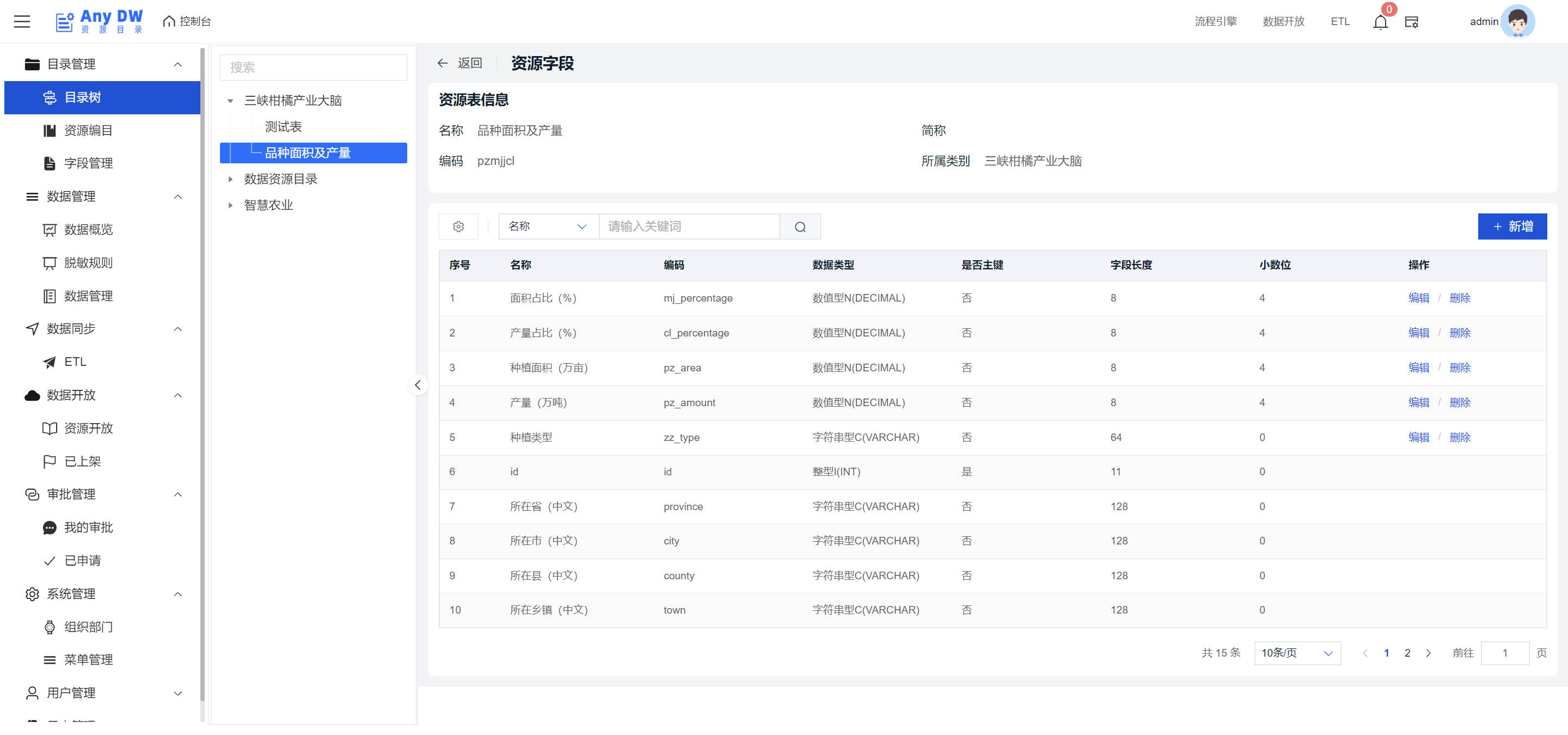Expand the 数据资源目录 tree node

click(x=230, y=179)
